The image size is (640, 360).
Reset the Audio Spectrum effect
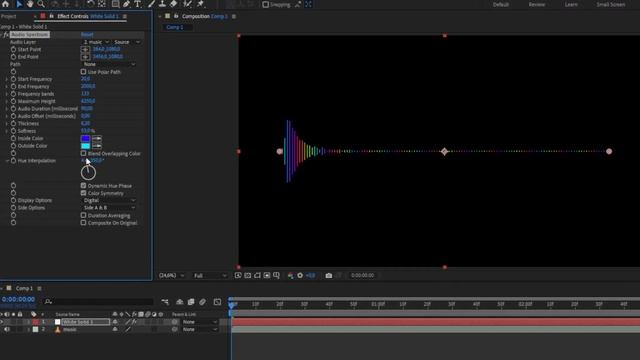87,35
